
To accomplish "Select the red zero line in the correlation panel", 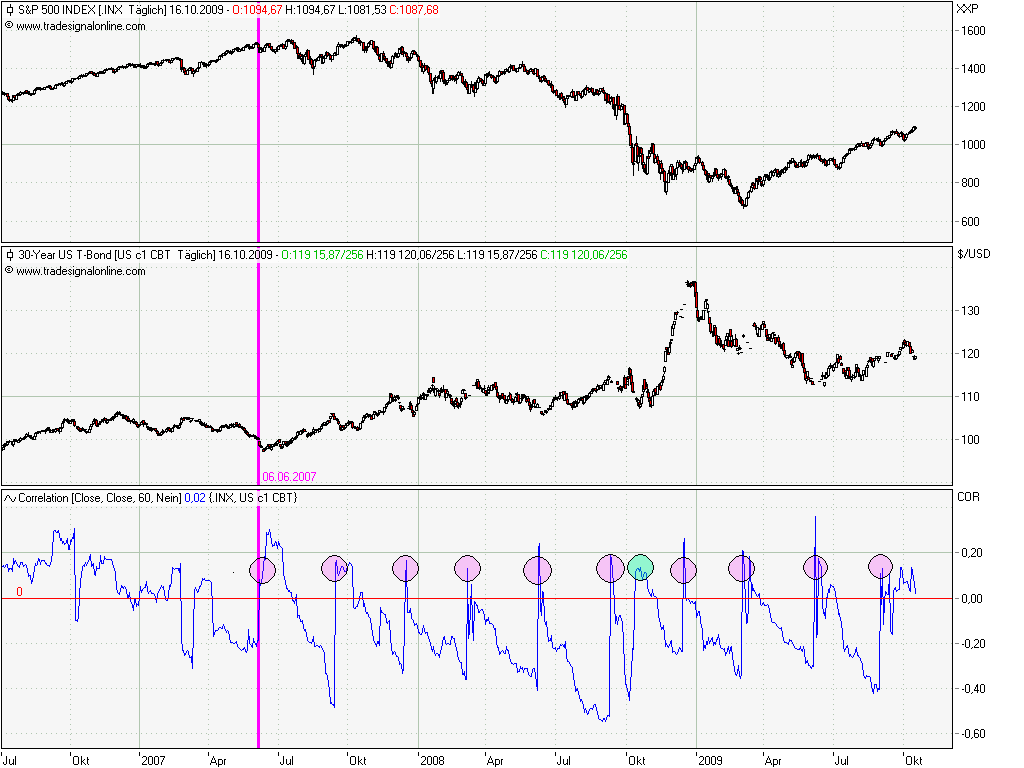I will [x=477, y=598].
